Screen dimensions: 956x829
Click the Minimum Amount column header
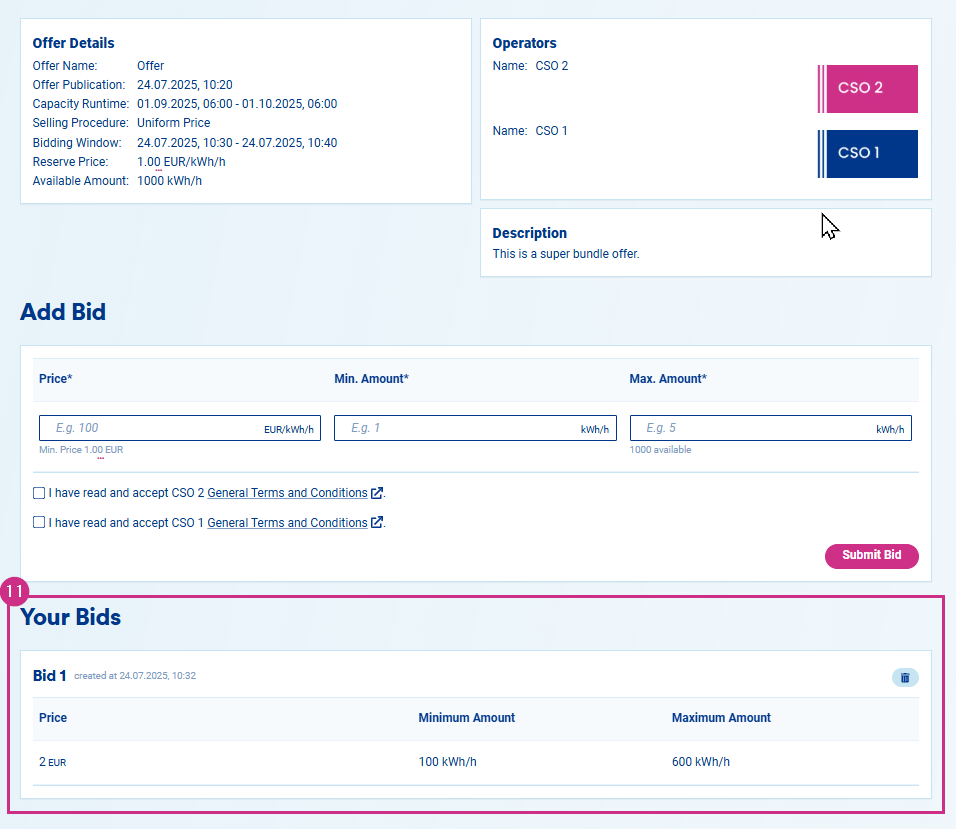466,717
